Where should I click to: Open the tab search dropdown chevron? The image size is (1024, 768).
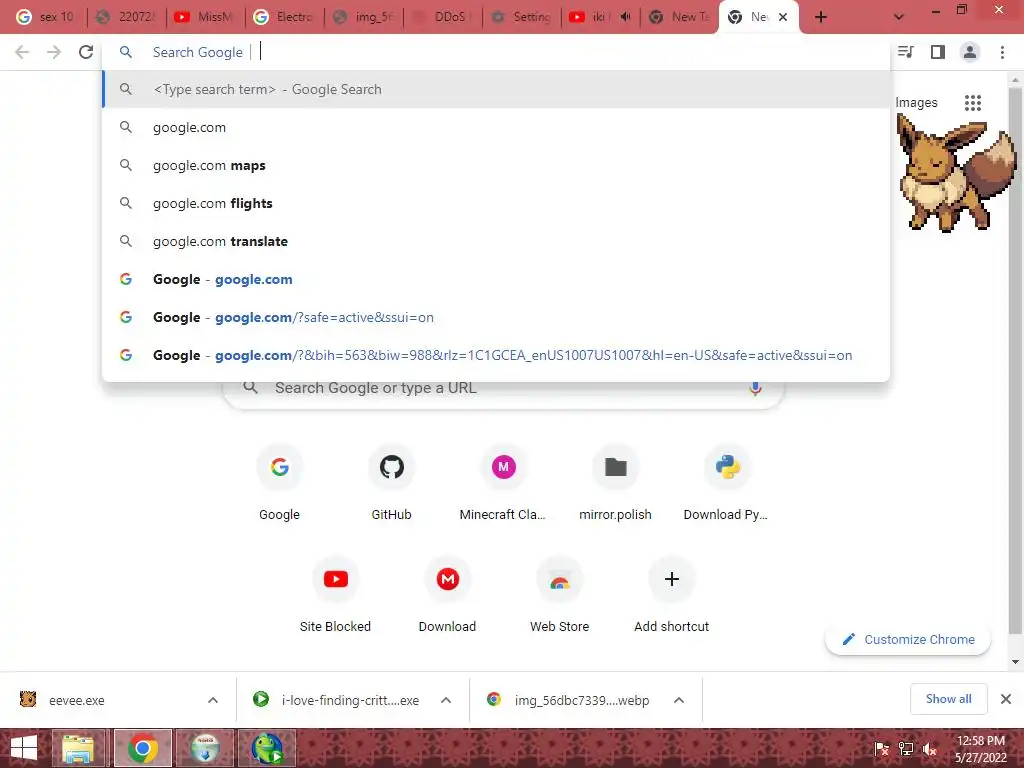click(899, 17)
